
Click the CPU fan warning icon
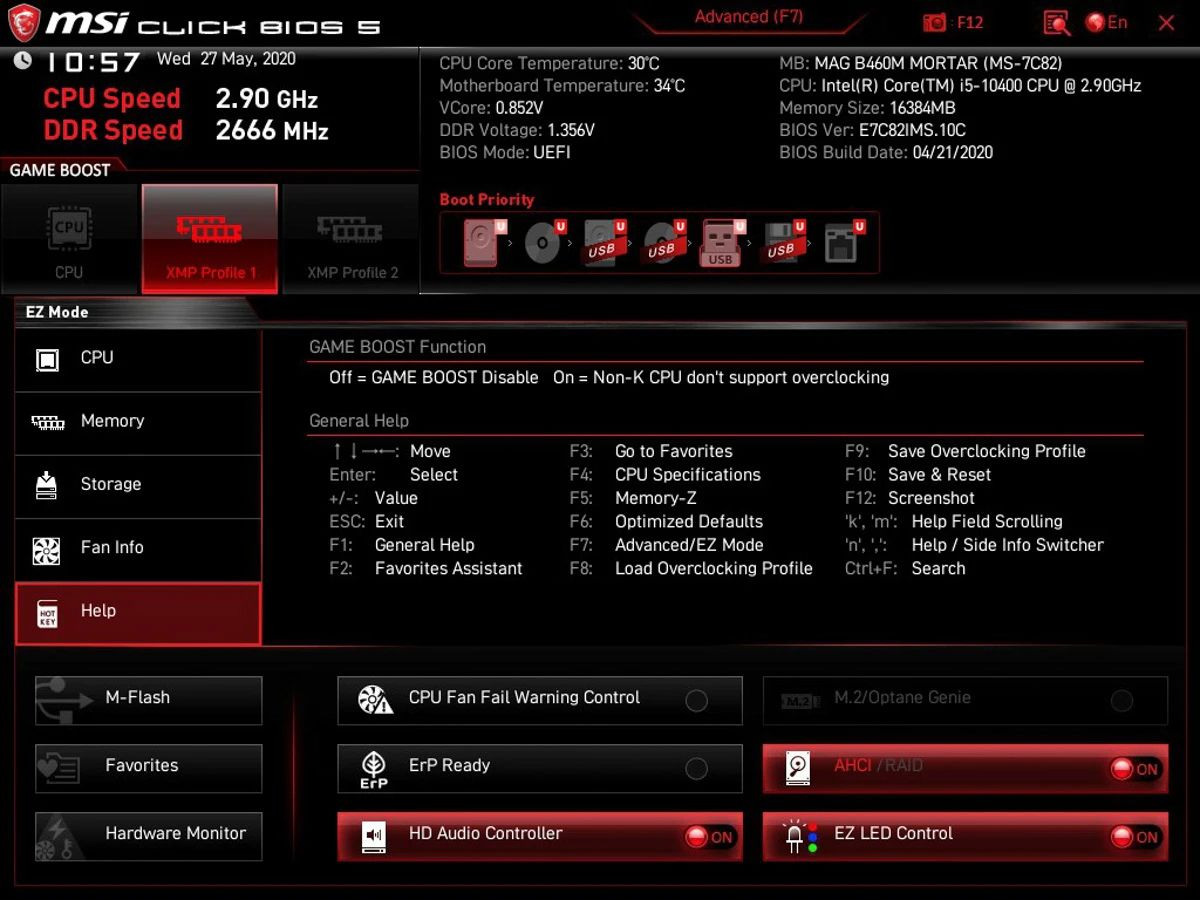[x=375, y=699]
